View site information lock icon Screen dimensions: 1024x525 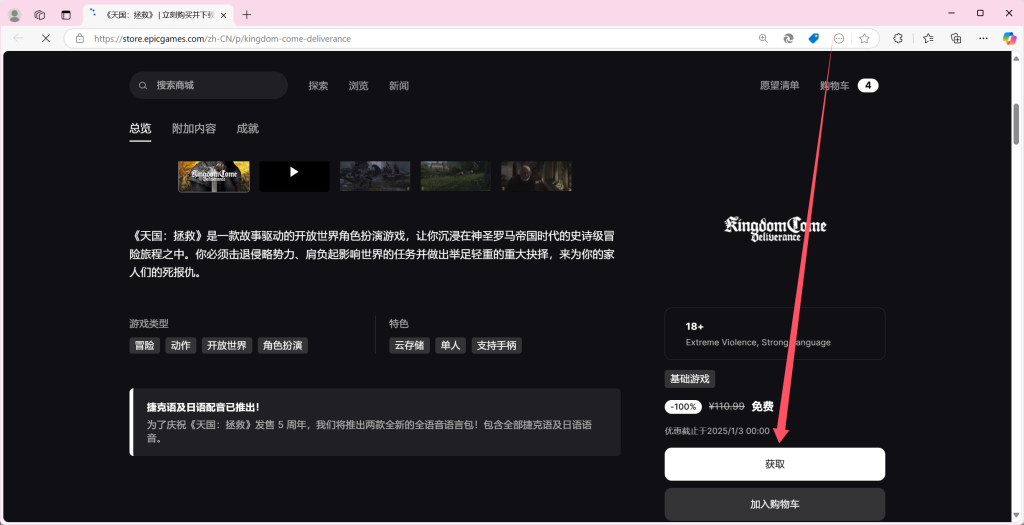(80, 39)
